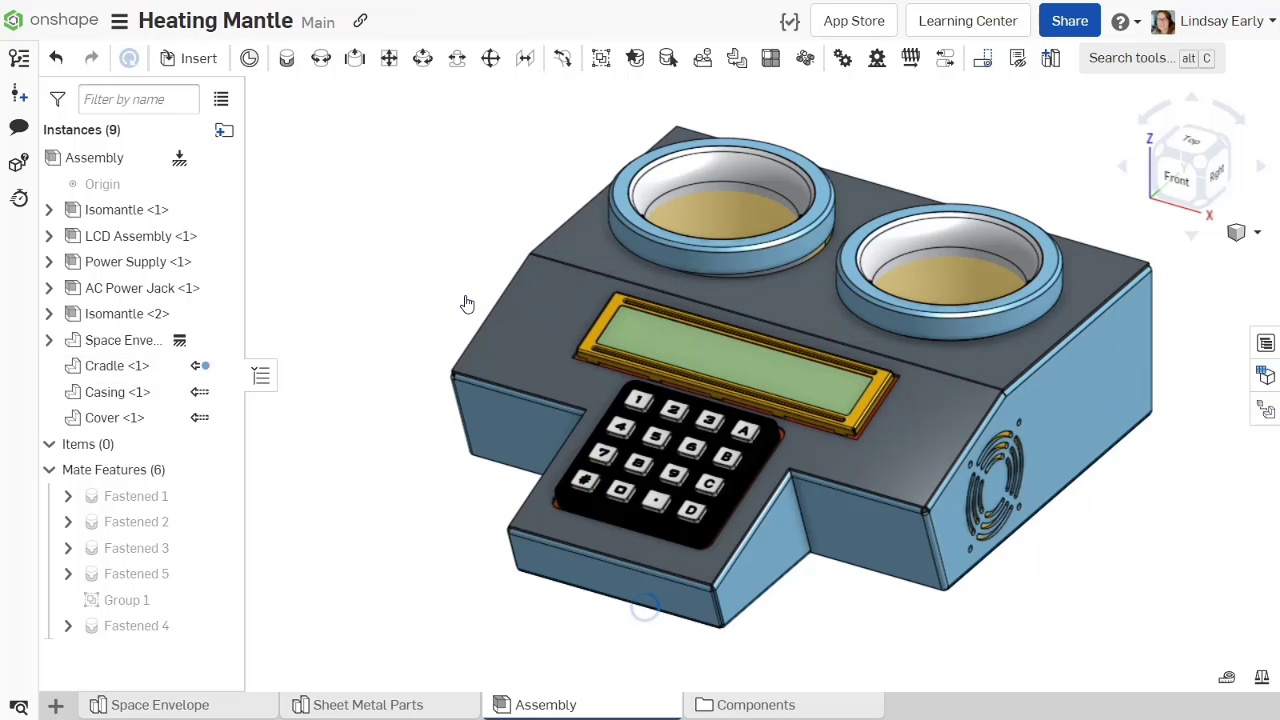Collapse the Items (0) section
The height and width of the screenshot is (720, 1280).
pos(49,444)
